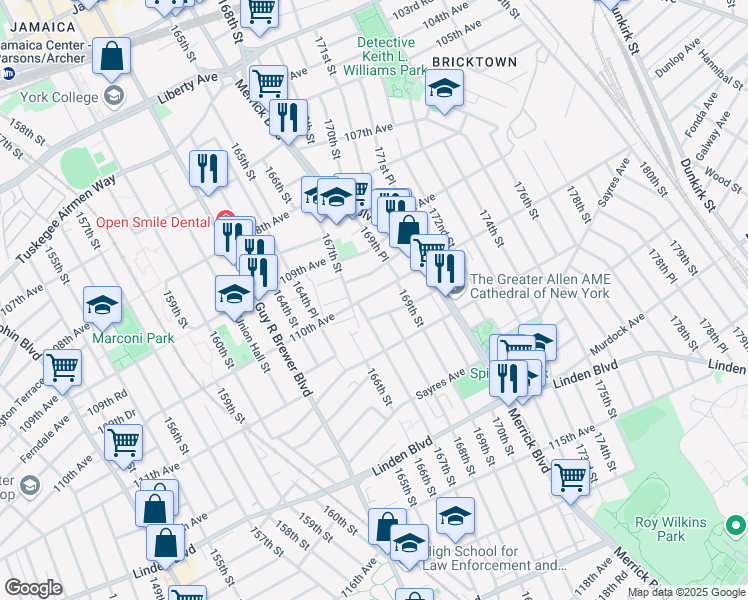Click the Open Smile Dental red marker
The width and height of the screenshot is (748, 600).
(225, 220)
